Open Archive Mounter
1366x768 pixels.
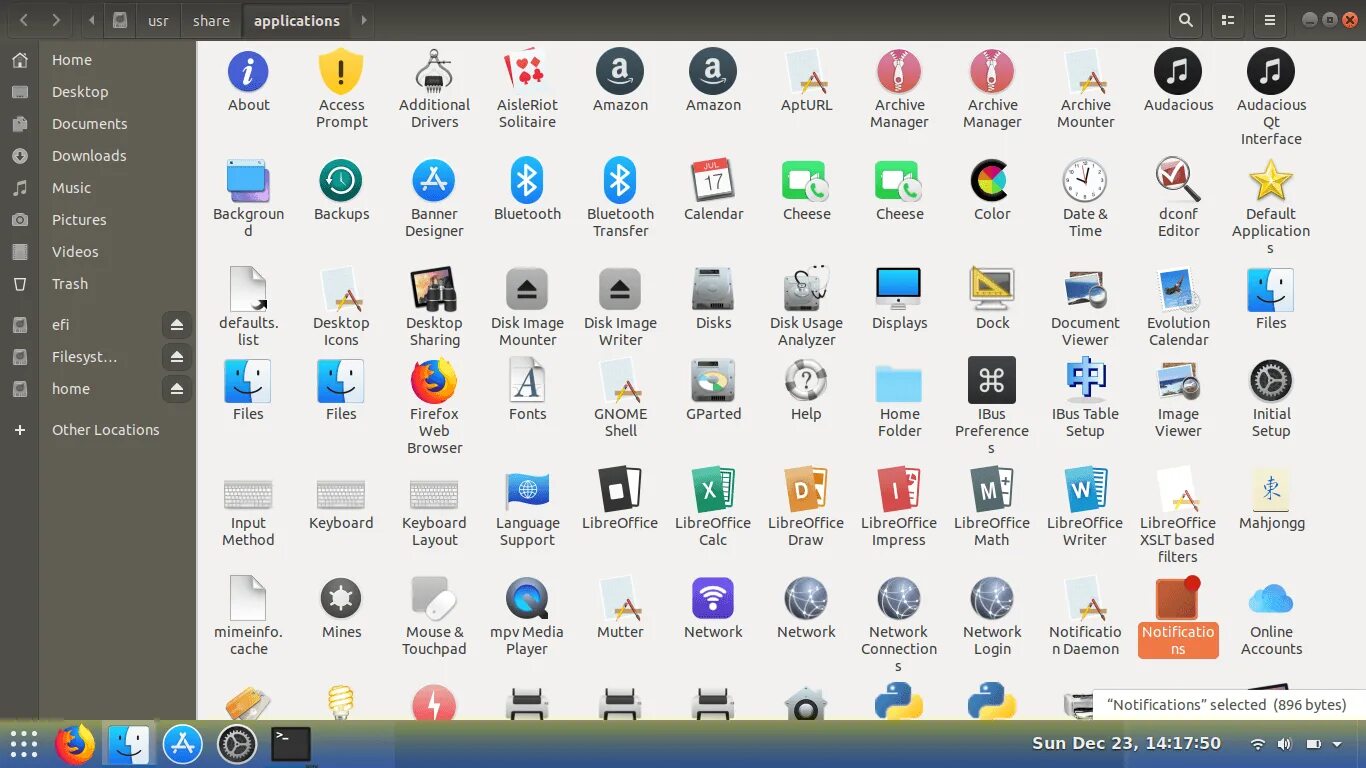(x=1085, y=72)
